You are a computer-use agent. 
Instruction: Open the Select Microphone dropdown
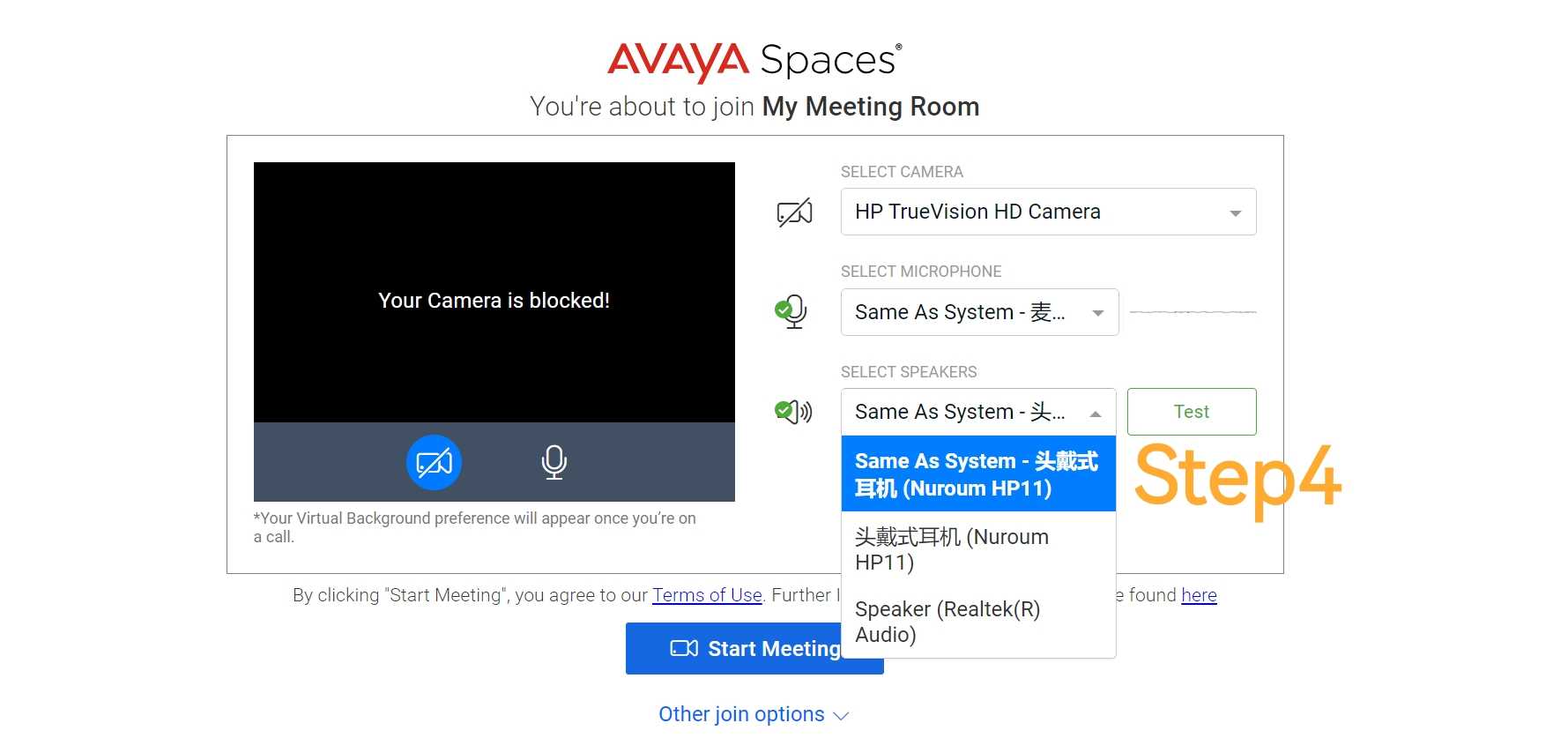tap(979, 312)
